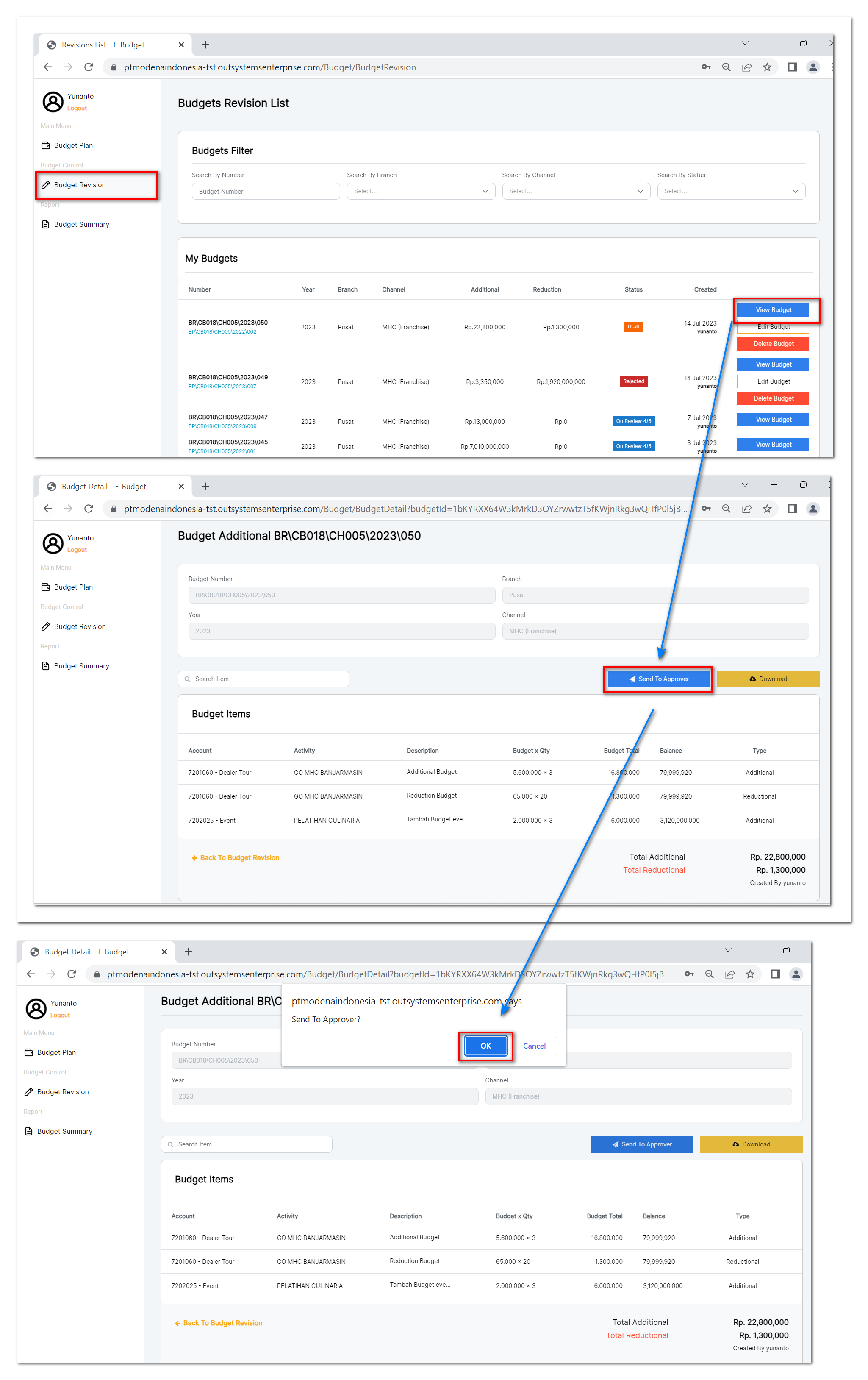
Task: Reload the Revisions List page
Action: coord(88,67)
